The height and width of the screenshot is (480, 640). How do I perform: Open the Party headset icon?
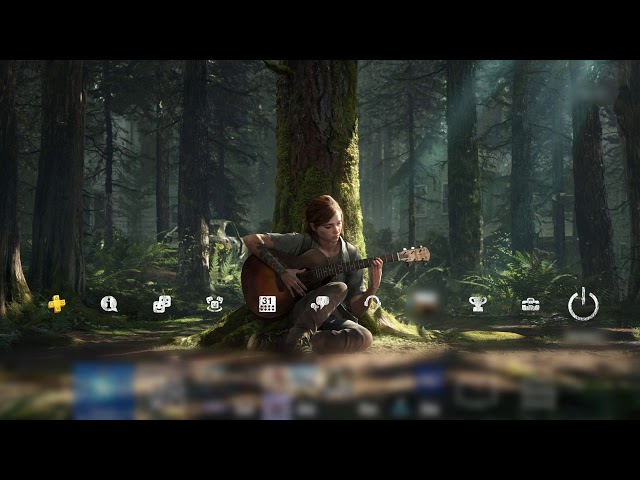click(373, 304)
